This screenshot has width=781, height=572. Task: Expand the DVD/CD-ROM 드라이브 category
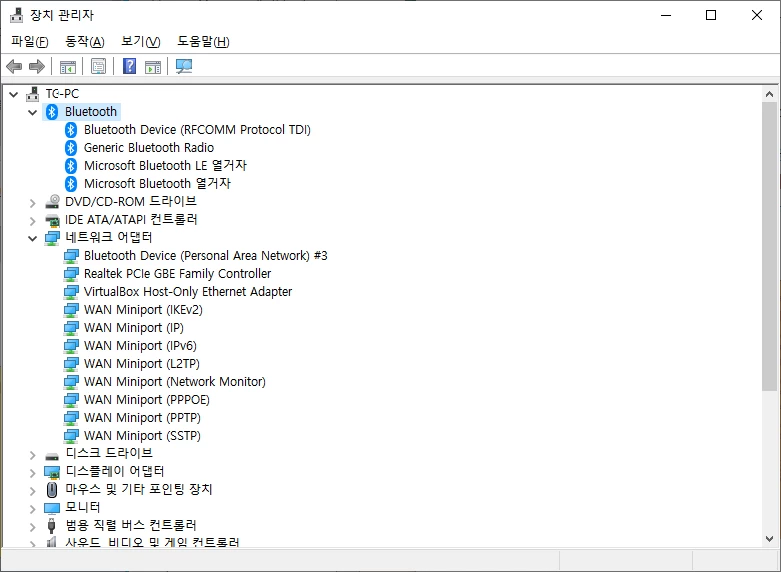coord(33,202)
